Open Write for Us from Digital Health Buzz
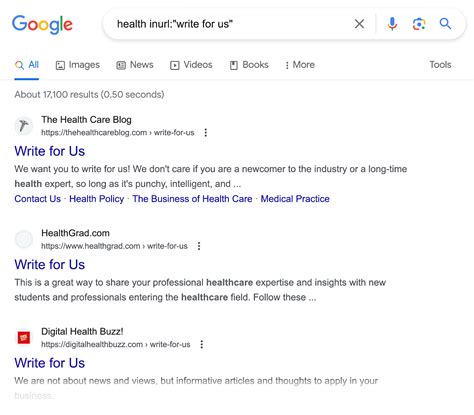474x415 pixels. coord(50,363)
